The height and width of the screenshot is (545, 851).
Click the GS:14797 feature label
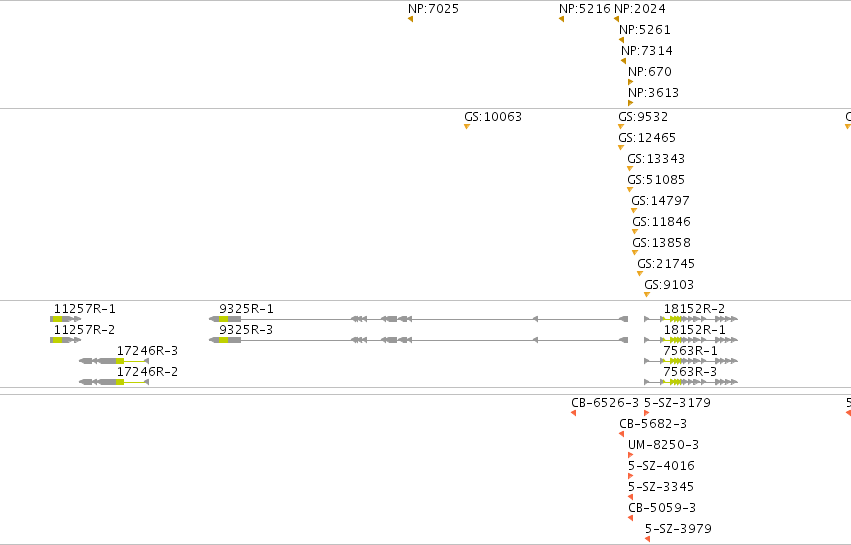[x=660, y=201]
